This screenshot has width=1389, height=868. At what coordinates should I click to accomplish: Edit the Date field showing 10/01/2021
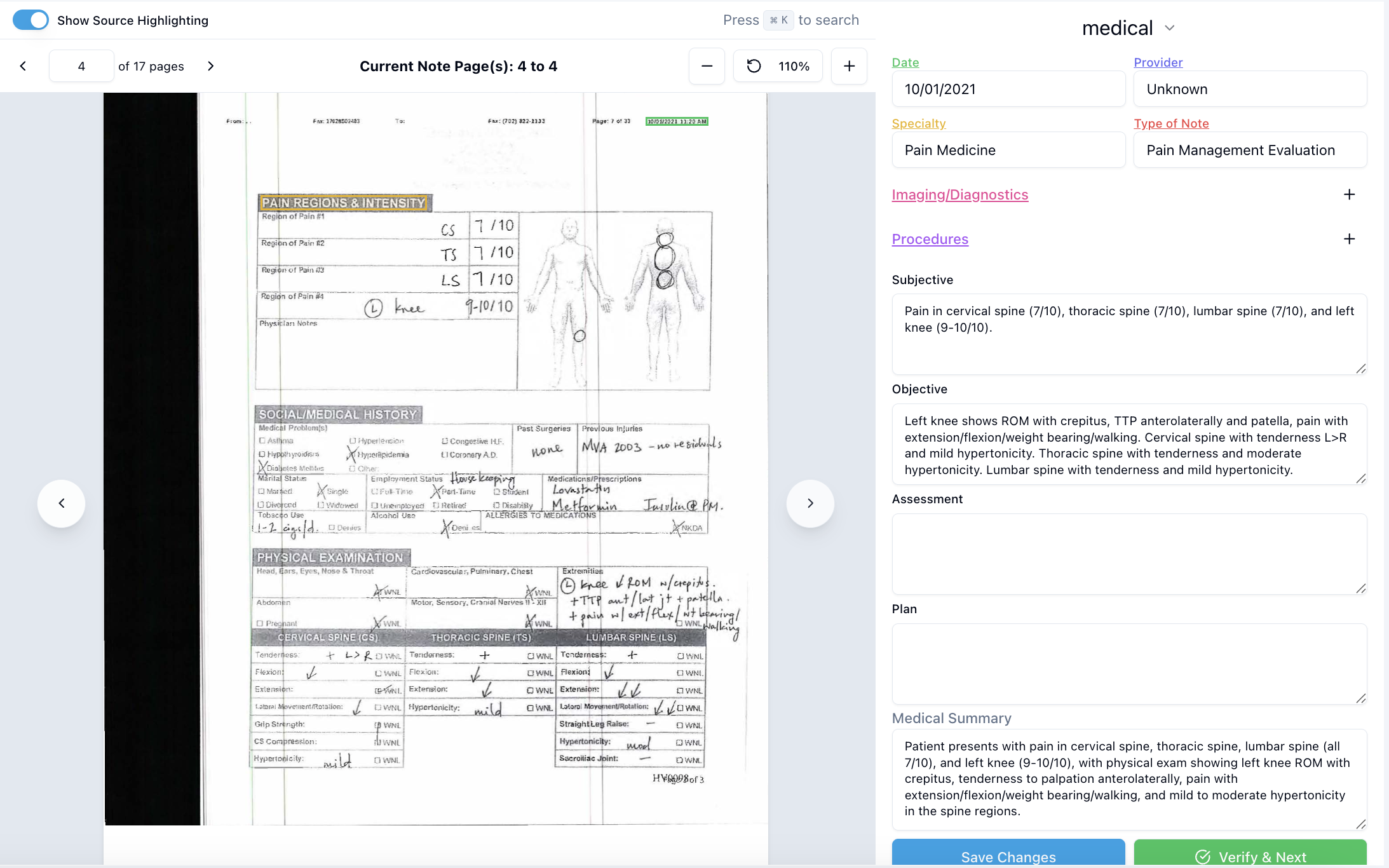coord(1008,89)
